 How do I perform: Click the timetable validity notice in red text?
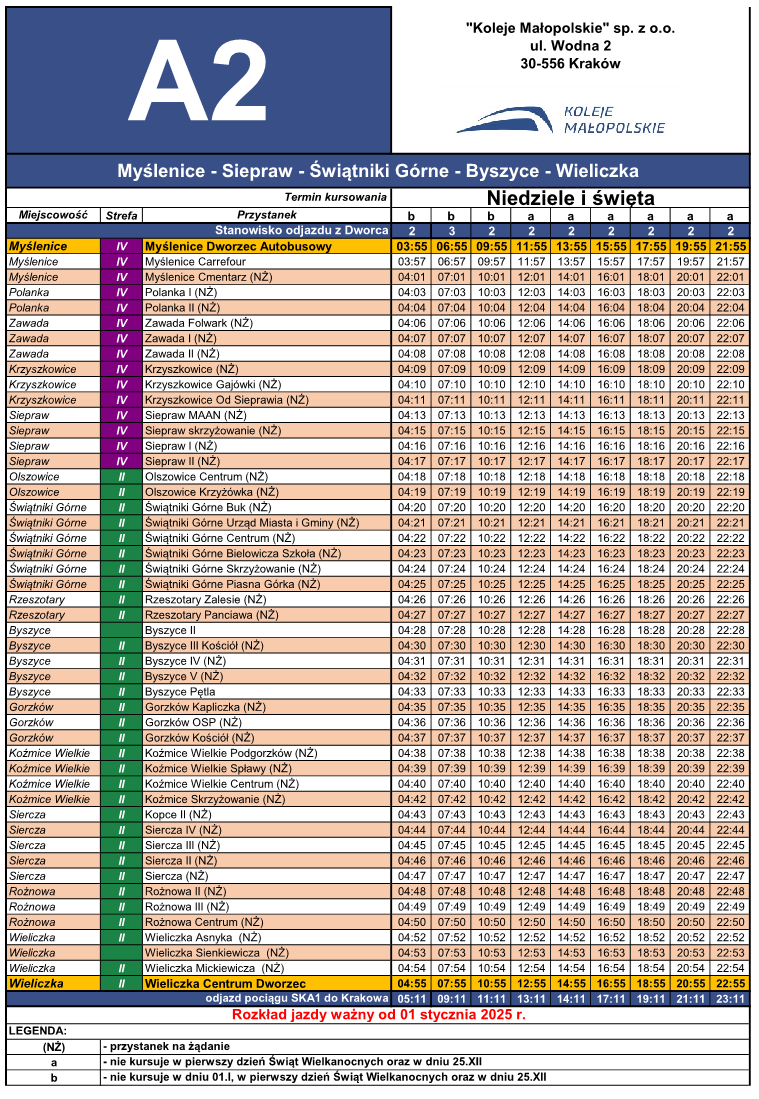(x=378, y=1014)
